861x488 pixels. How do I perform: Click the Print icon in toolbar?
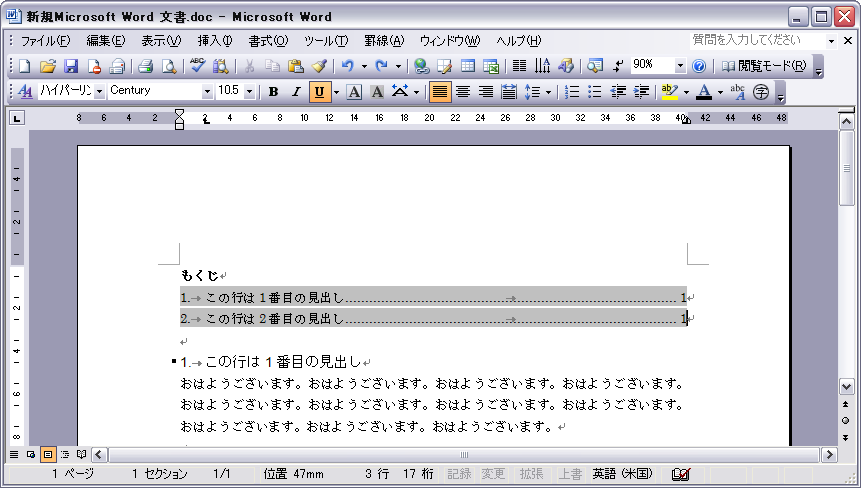click(x=146, y=66)
